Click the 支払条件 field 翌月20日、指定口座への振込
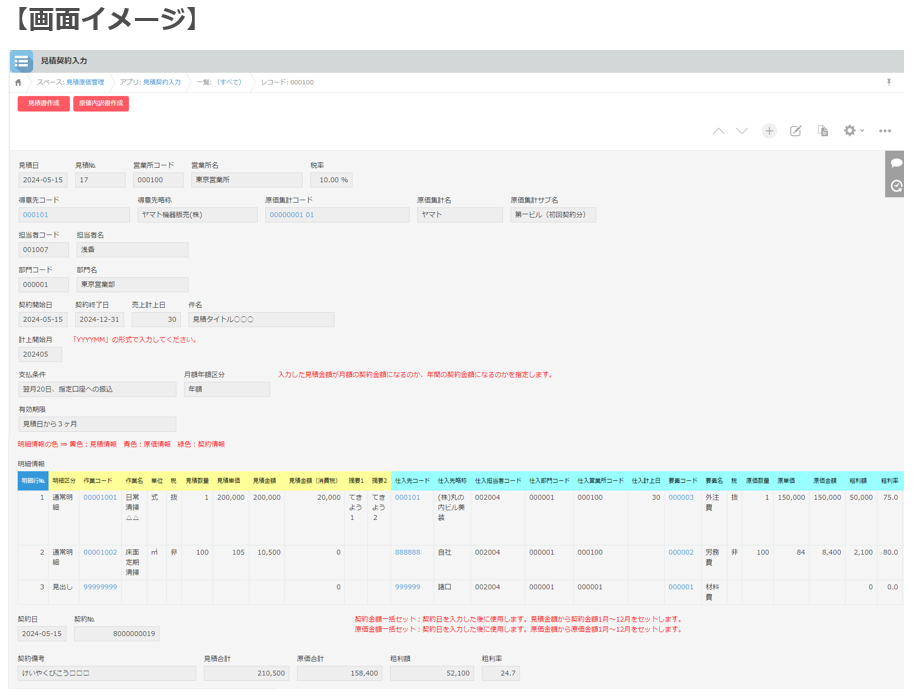This screenshot has height=696, width=914. [97, 389]
